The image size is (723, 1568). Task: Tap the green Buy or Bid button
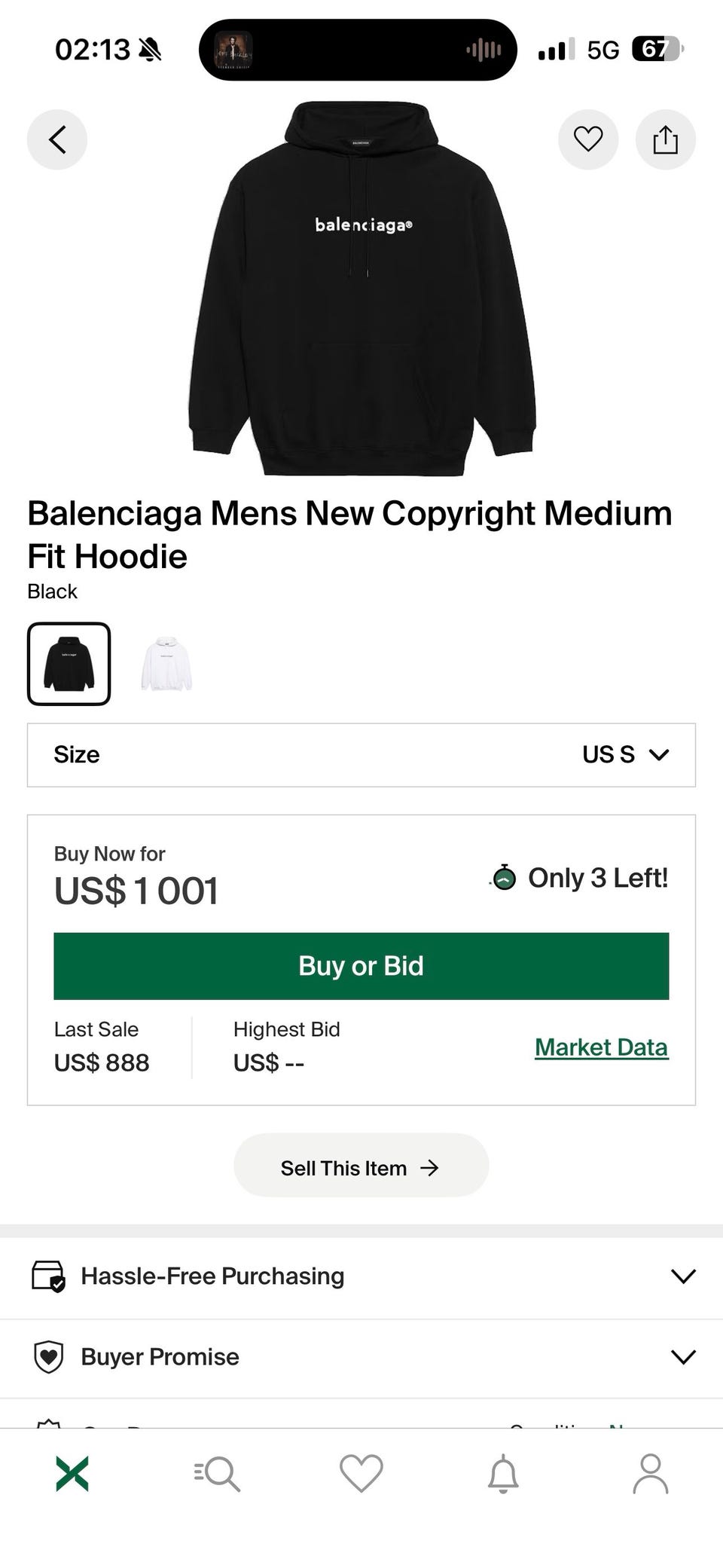point(361,966)
